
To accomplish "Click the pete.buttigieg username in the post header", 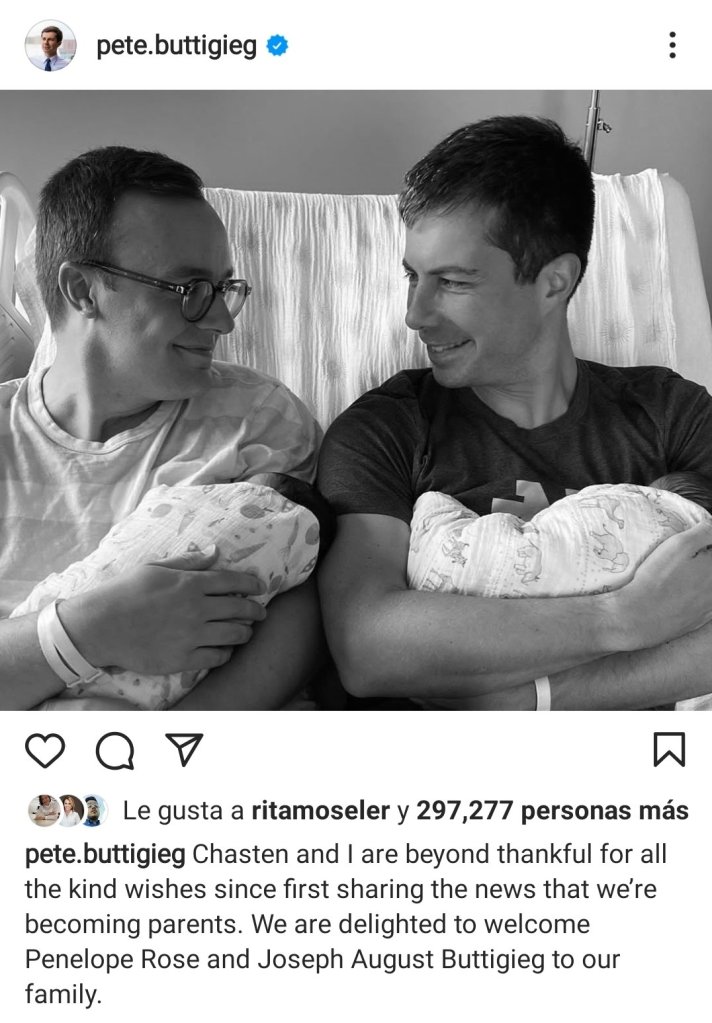I will (x=176, y=47).
